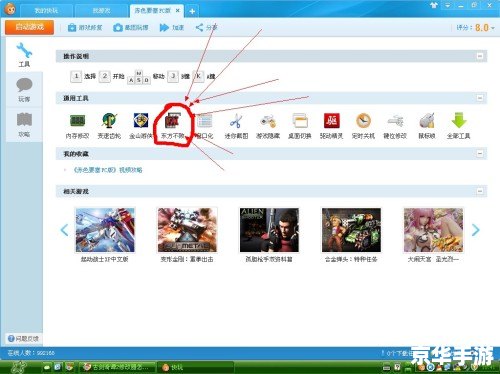Viewport: 500px width, 374px height.
Task: Open 游戏修复 game repair in the toolbar
Action: pyautogui.click(x=85, y=28)
